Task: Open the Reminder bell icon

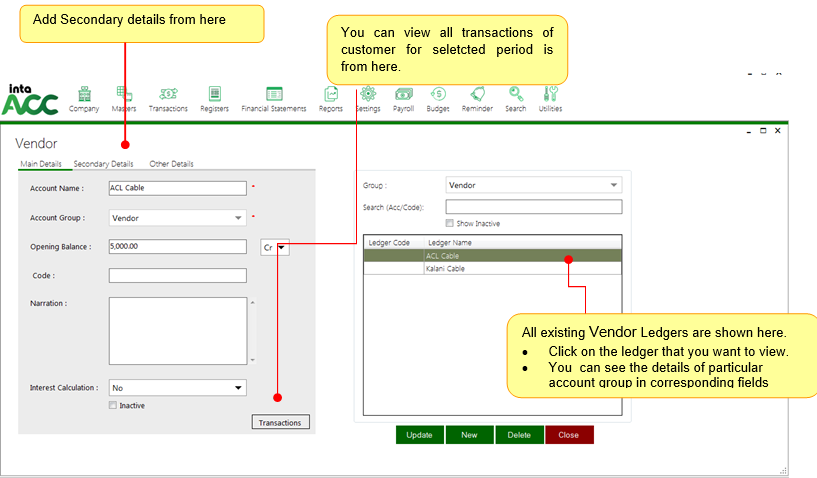Action: 477,96
